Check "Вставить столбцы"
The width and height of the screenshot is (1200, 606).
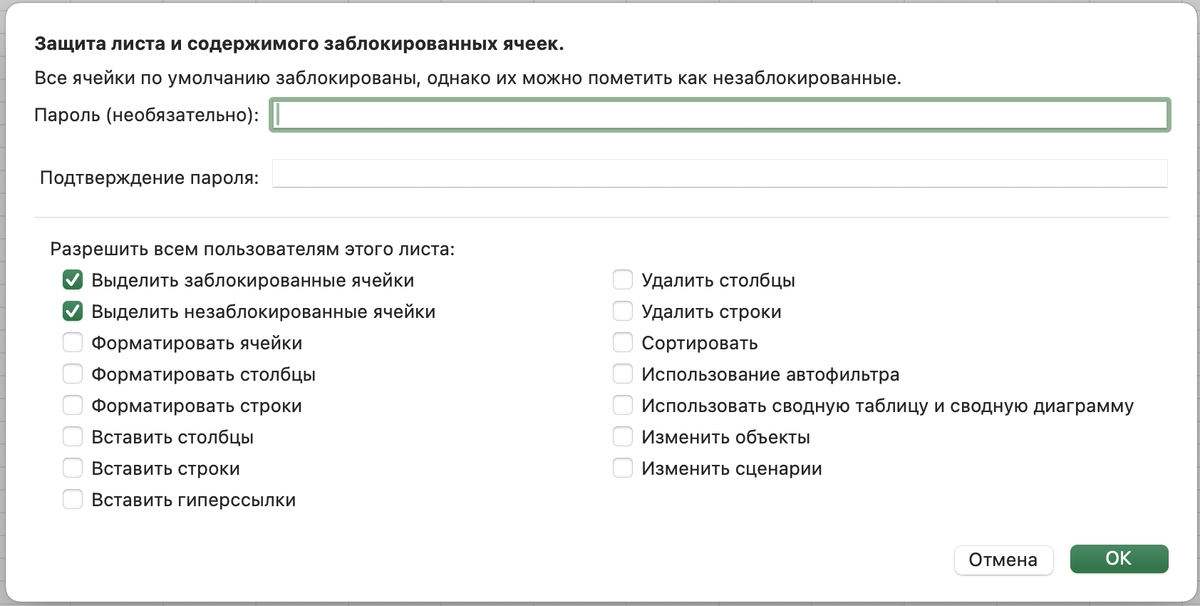72,436
